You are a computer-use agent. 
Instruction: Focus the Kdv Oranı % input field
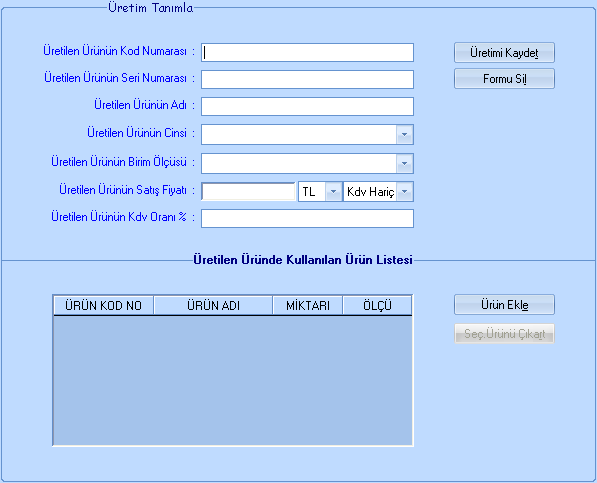[307, 218]
